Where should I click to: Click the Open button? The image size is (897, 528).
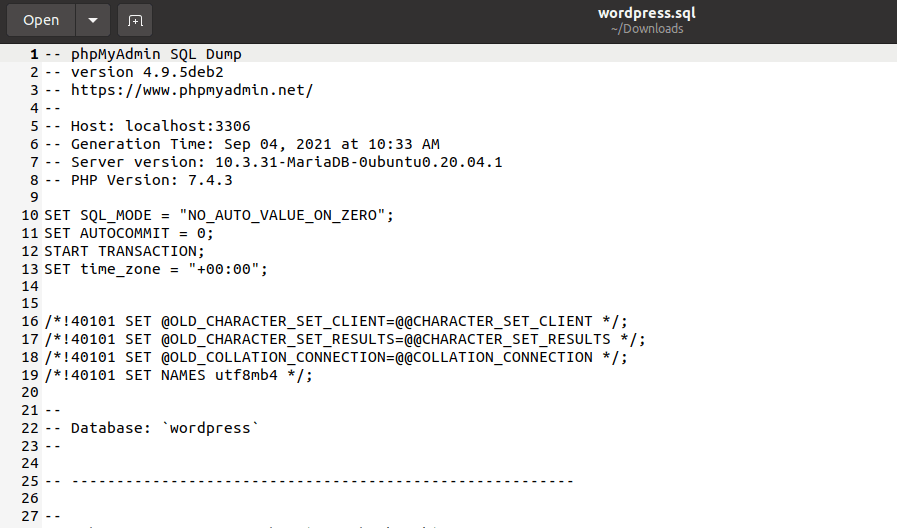[x=41, y=20]
